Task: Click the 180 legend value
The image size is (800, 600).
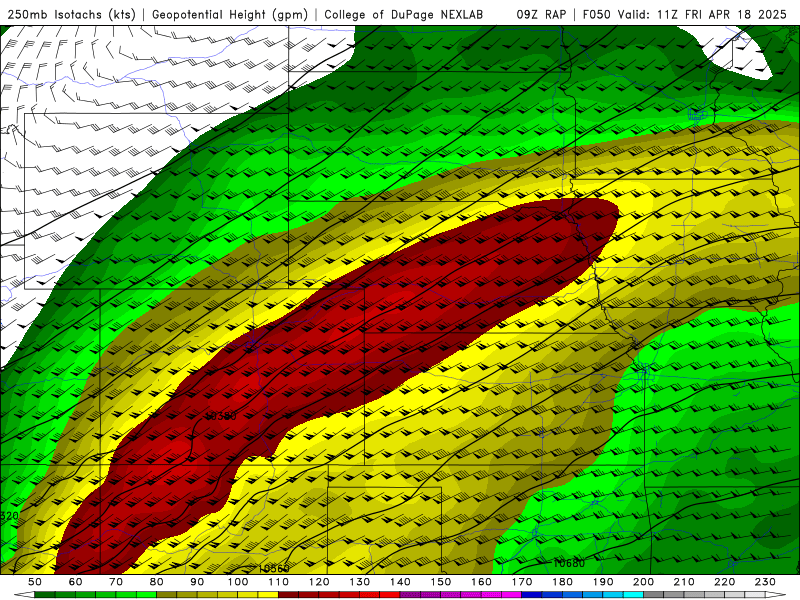Action: point(563,582)
